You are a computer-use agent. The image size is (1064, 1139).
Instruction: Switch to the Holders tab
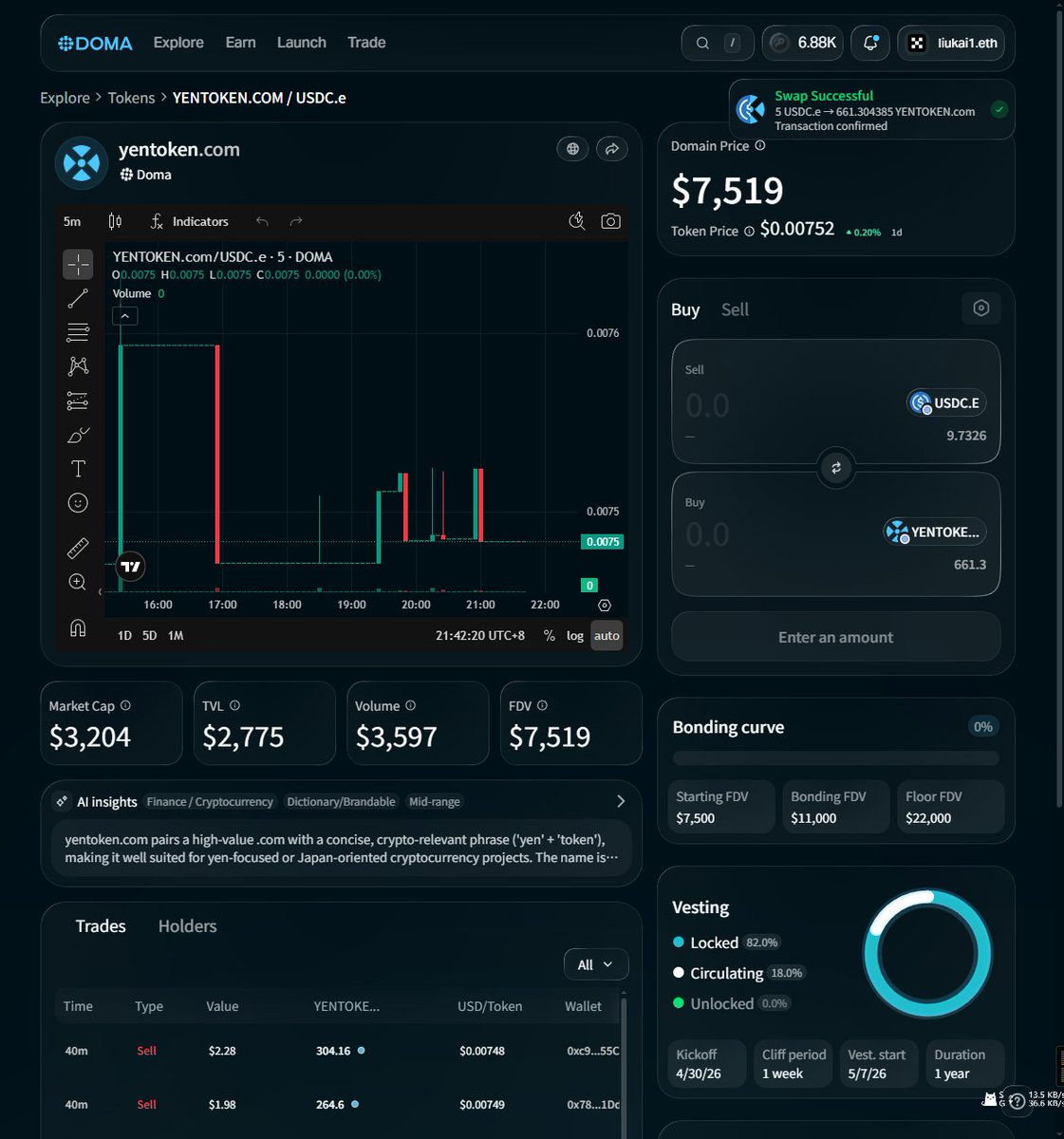[x=187, y=926]
